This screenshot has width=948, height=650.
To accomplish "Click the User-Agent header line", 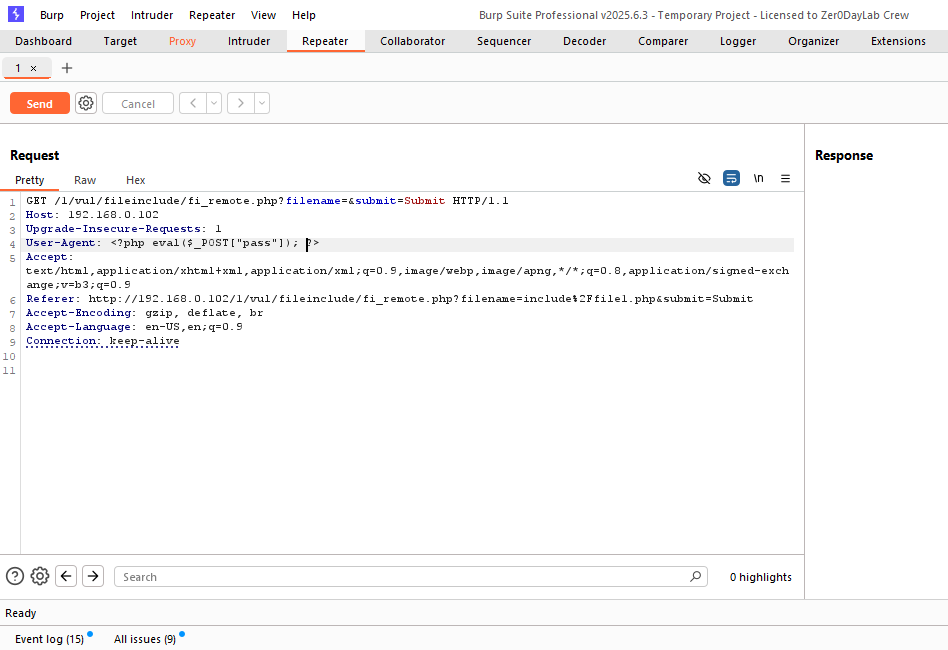I will click(x=172, y=243).
